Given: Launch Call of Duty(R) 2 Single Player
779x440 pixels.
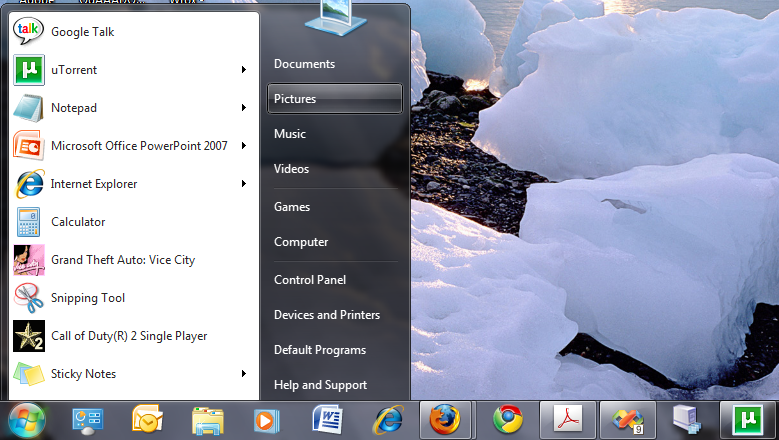Looking at the screenshot, I should pyautogui.click(x=130, y=336).
